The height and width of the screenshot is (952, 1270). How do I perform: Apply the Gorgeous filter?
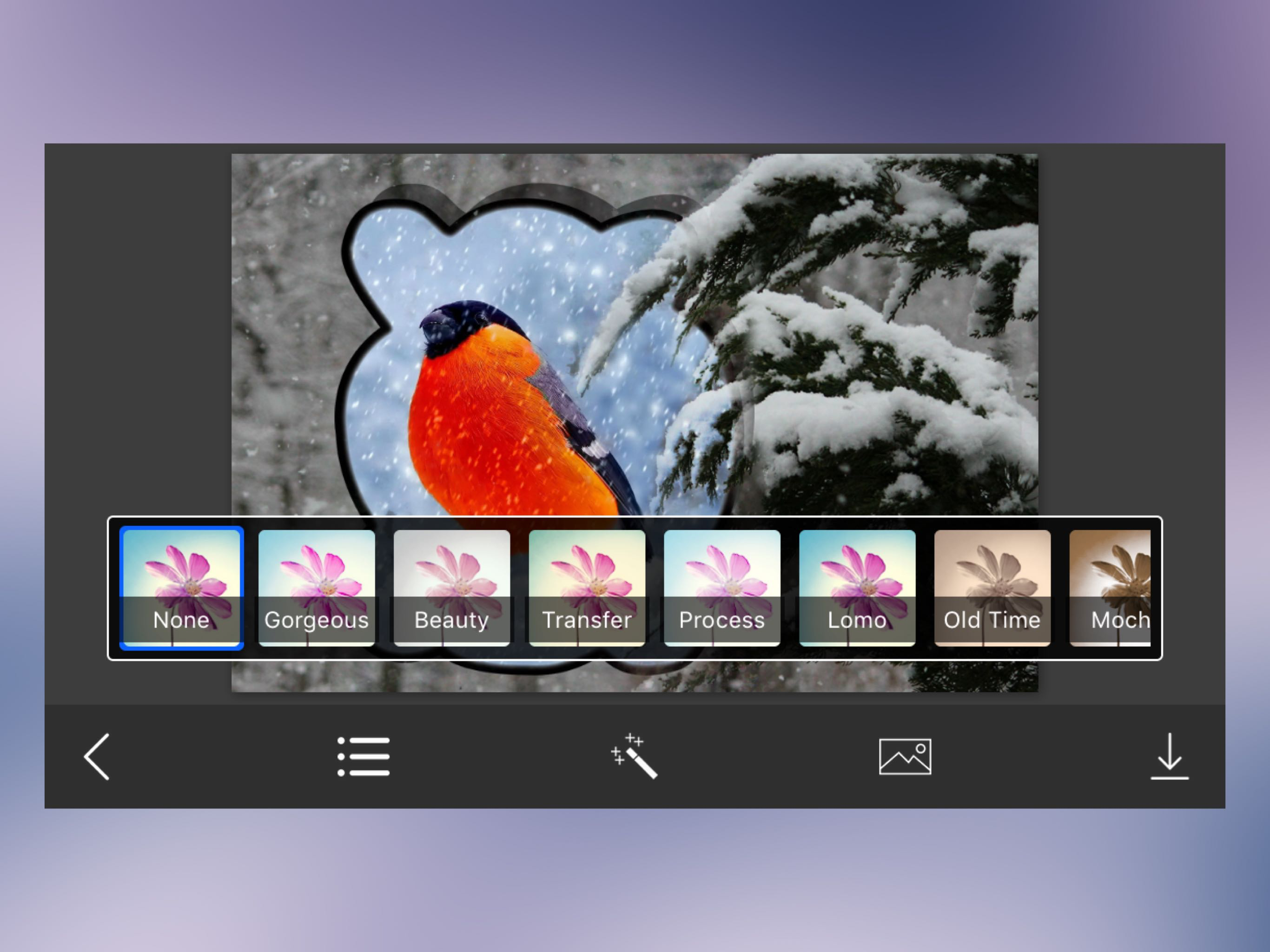[x=317, y=588]
